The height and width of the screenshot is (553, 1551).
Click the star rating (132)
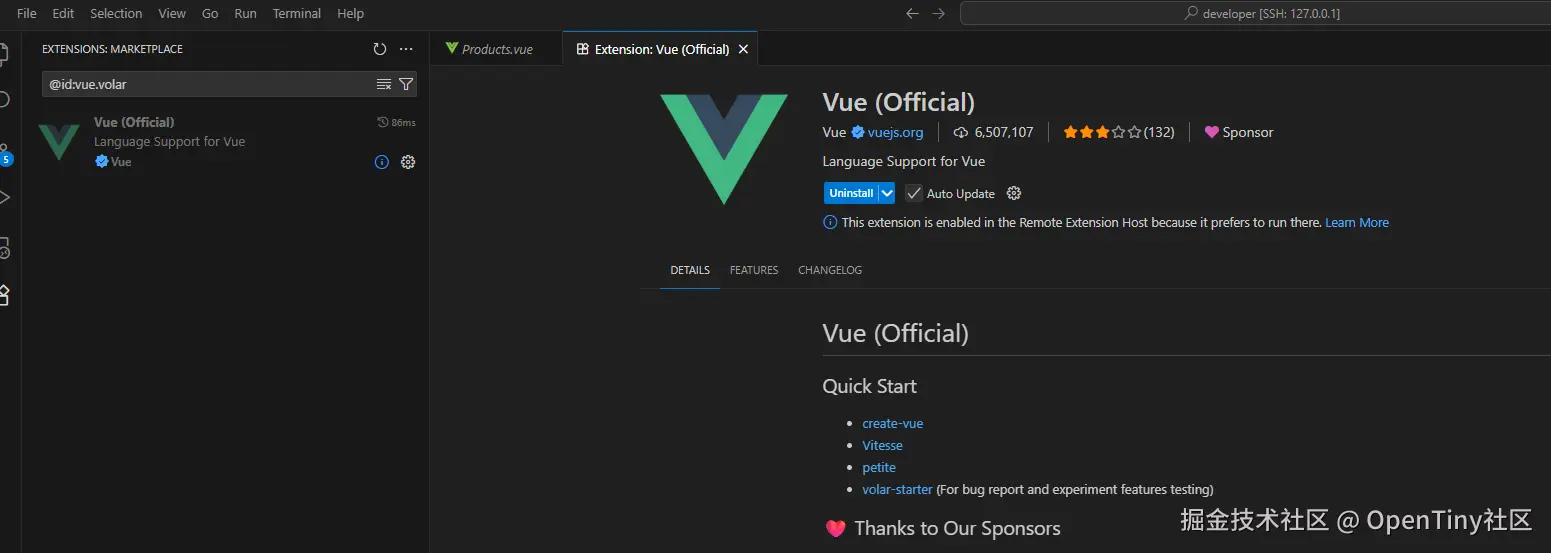pos(1119,132)
